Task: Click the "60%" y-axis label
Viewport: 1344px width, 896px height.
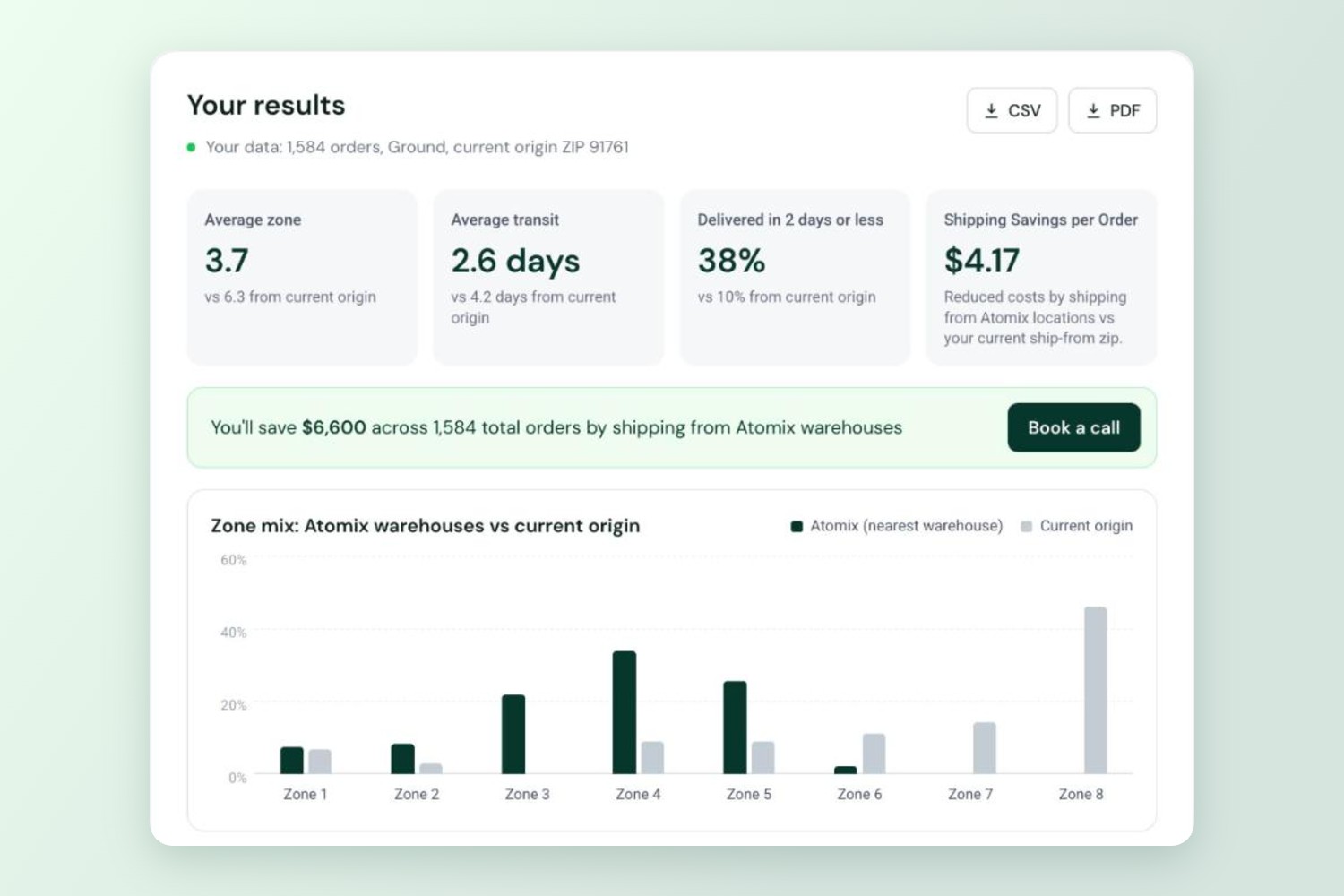Action: tap(233, 560)
